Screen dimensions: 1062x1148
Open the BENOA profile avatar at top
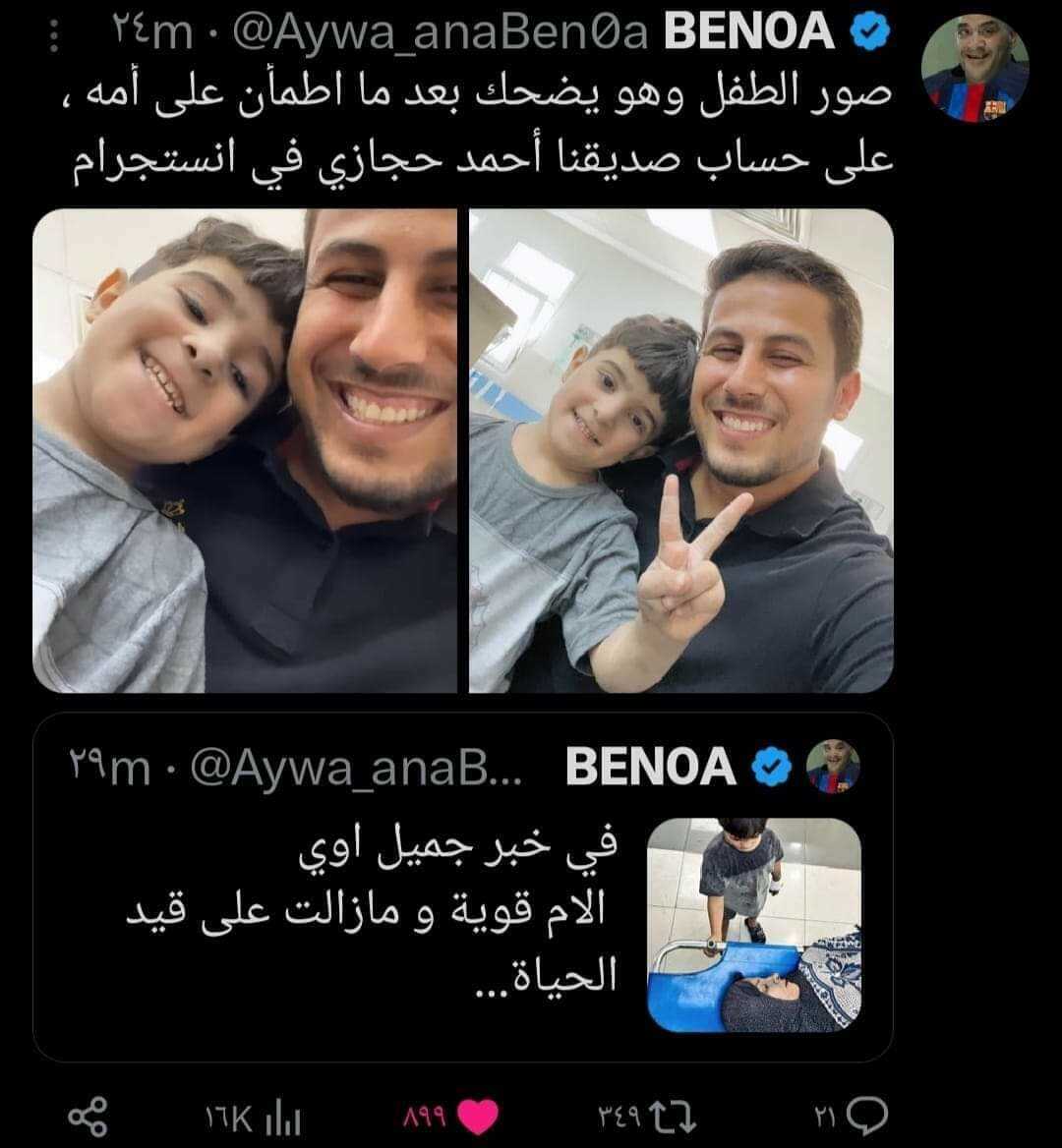click(974, 68)
